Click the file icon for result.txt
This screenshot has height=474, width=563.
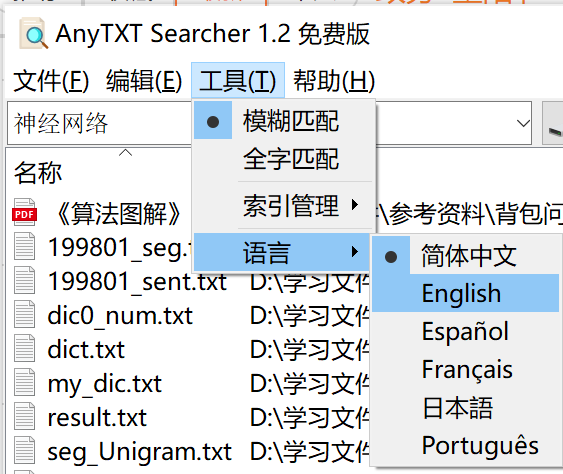coord(24,417)
